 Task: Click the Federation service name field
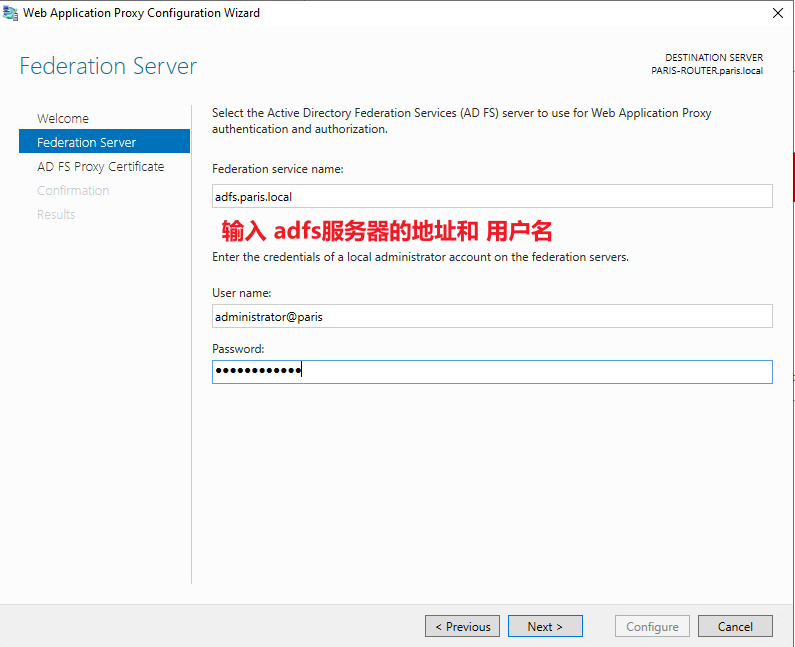pos(492,196)
